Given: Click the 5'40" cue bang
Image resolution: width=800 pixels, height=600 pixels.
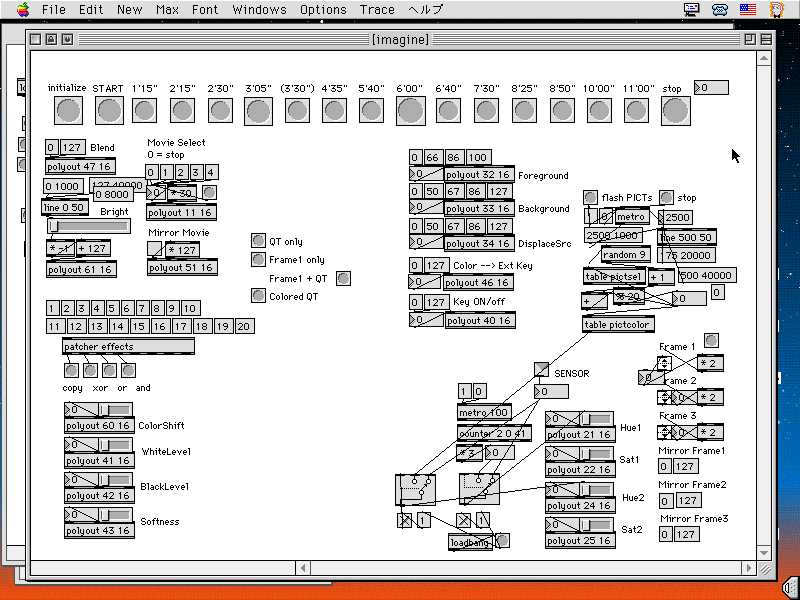Looking at the screenshot, I should coord(371,110).
